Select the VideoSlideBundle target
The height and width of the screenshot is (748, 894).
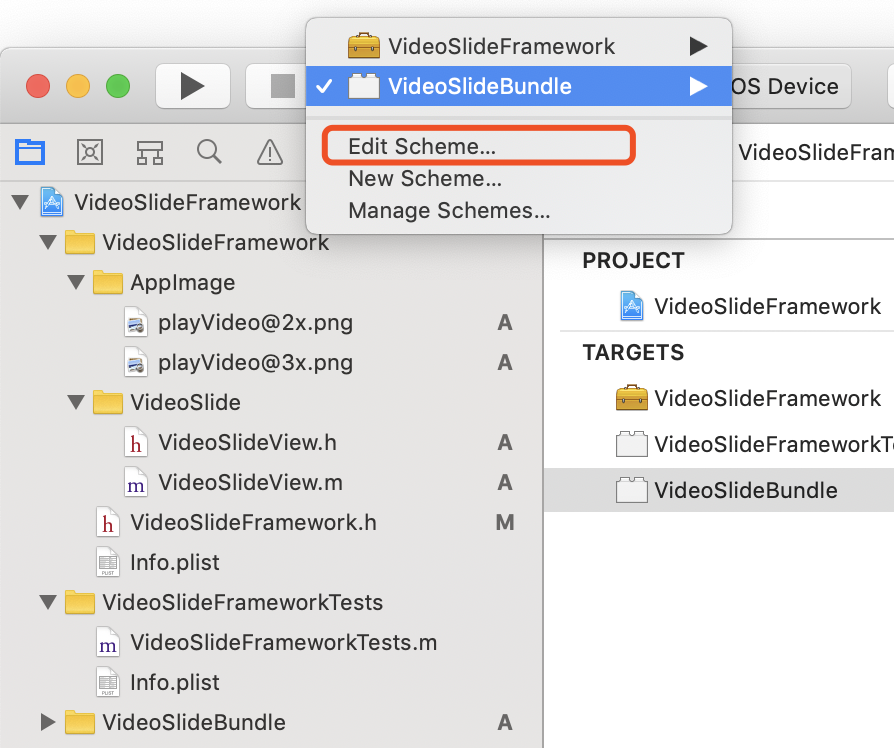746,490
